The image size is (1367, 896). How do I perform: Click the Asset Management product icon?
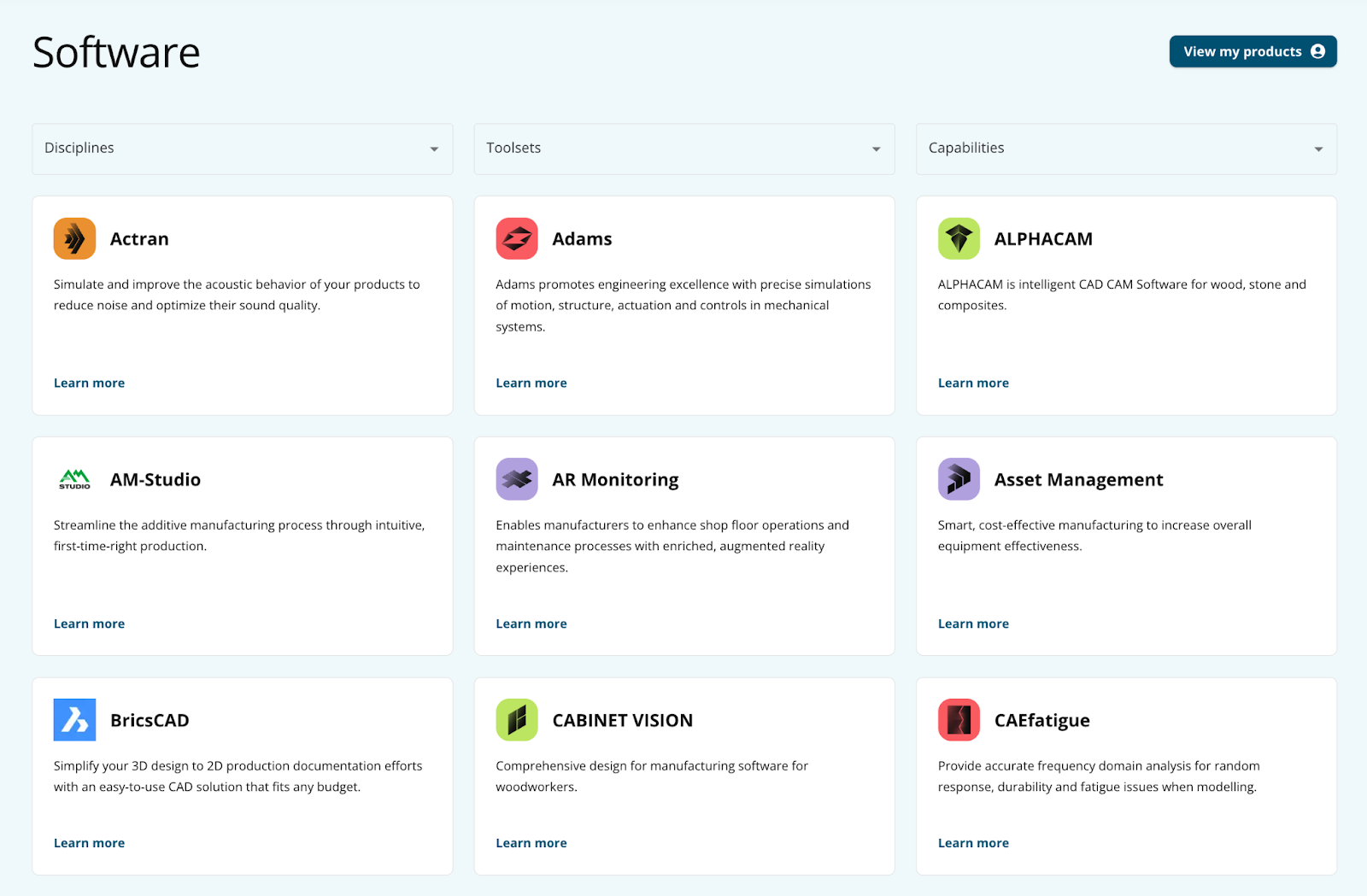(959, 479)
